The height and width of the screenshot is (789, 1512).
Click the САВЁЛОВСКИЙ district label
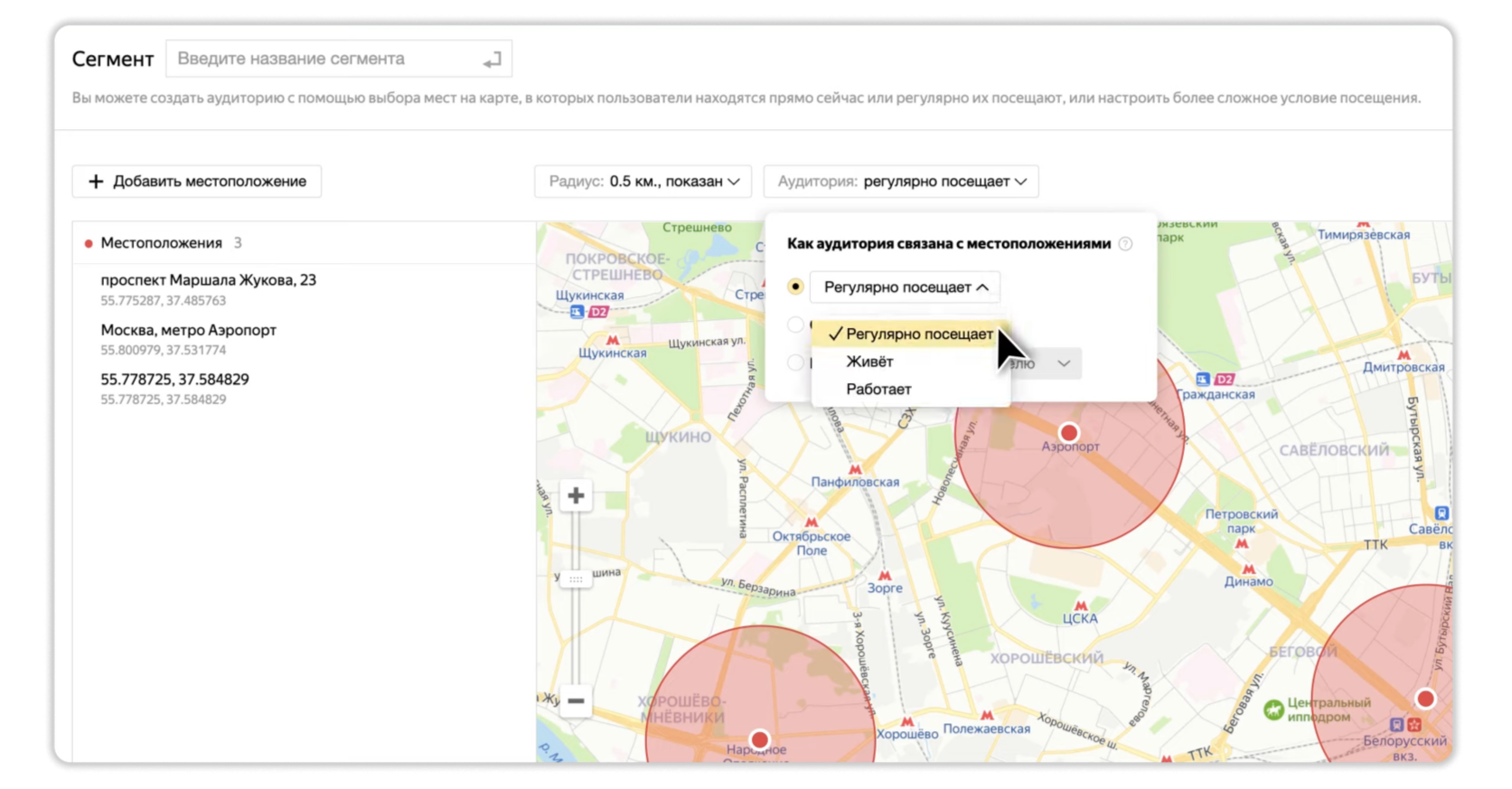[1334, 450]
